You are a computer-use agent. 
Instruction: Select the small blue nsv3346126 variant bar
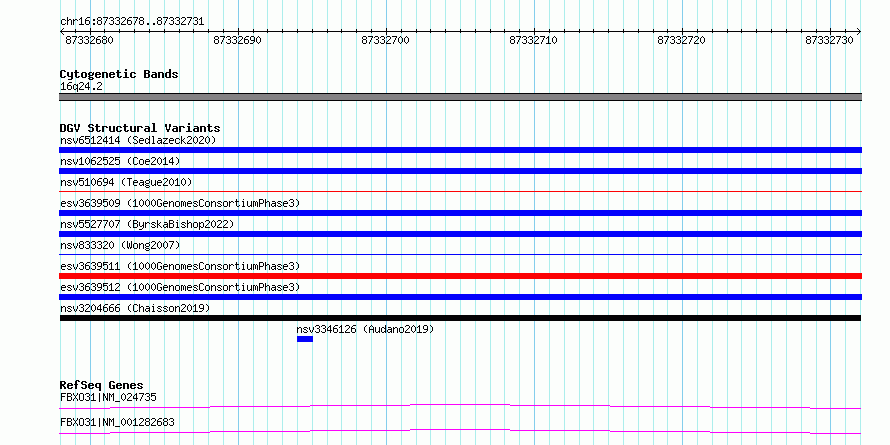305,339
